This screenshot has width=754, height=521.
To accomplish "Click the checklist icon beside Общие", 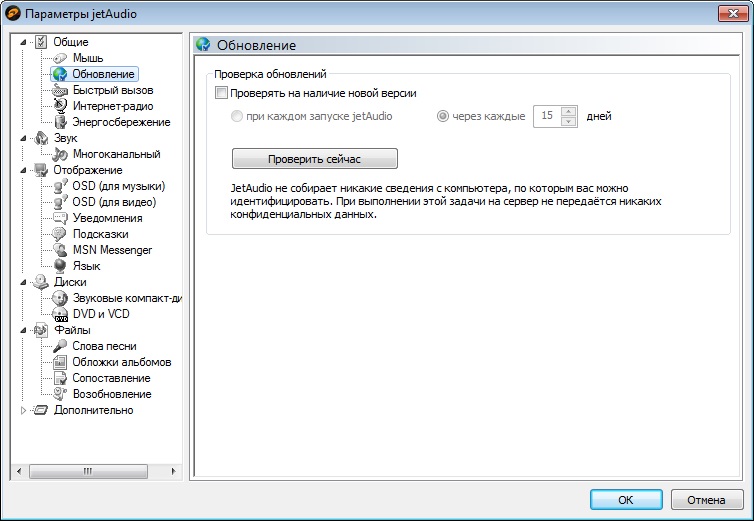I will pyautogui.click(x=41, y=42).
